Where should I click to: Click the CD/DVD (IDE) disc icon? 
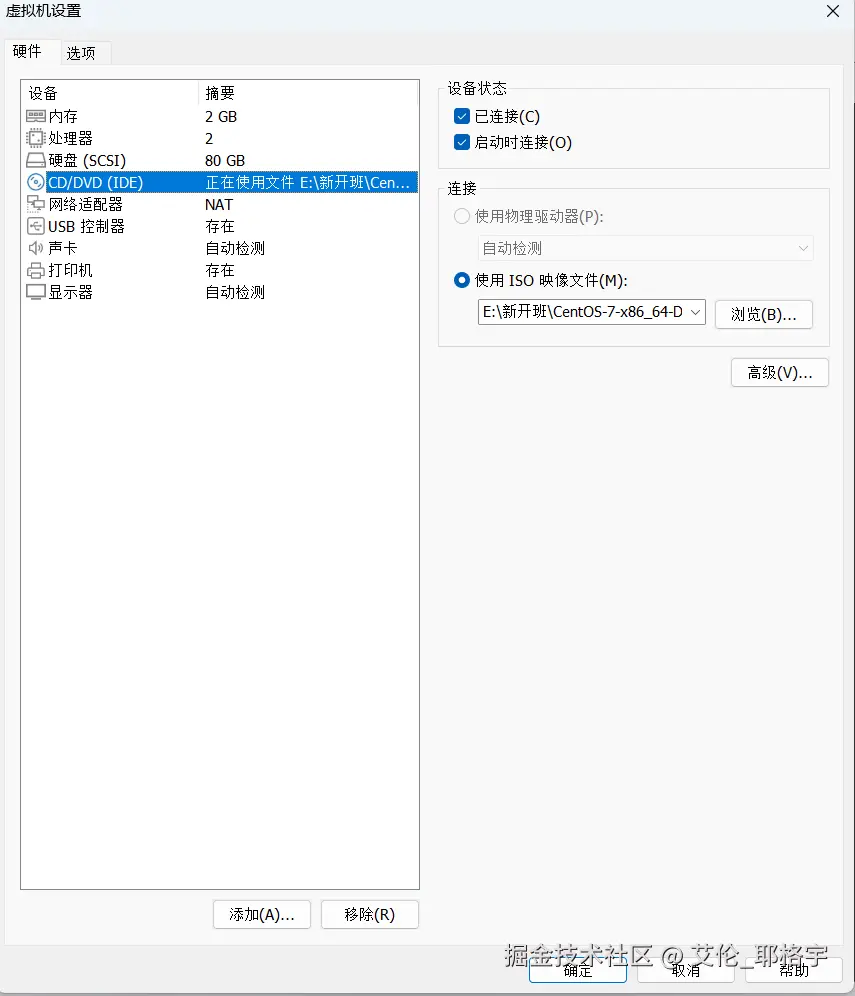35,182
